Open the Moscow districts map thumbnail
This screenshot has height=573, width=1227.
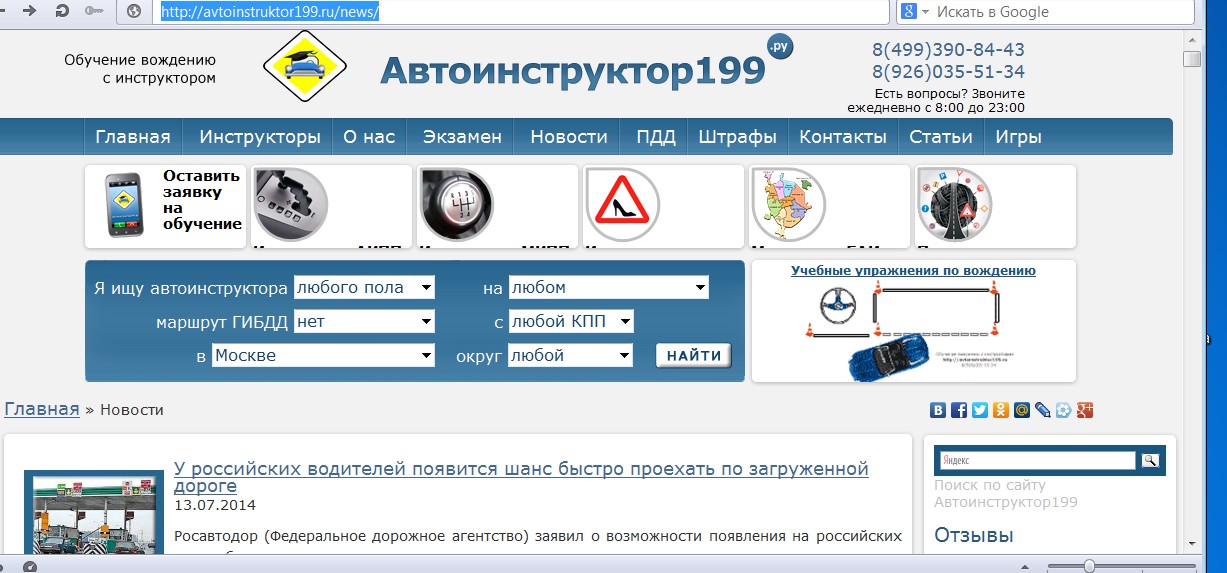coord(788,204)
